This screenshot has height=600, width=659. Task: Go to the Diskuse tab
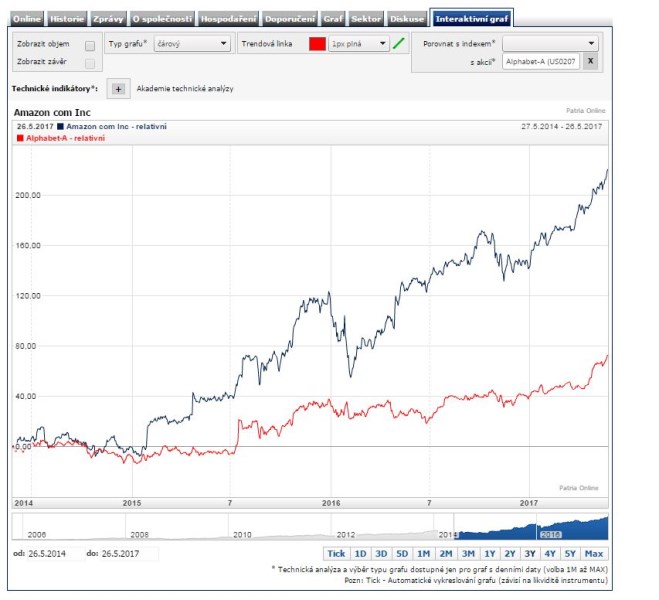(407, 19)
